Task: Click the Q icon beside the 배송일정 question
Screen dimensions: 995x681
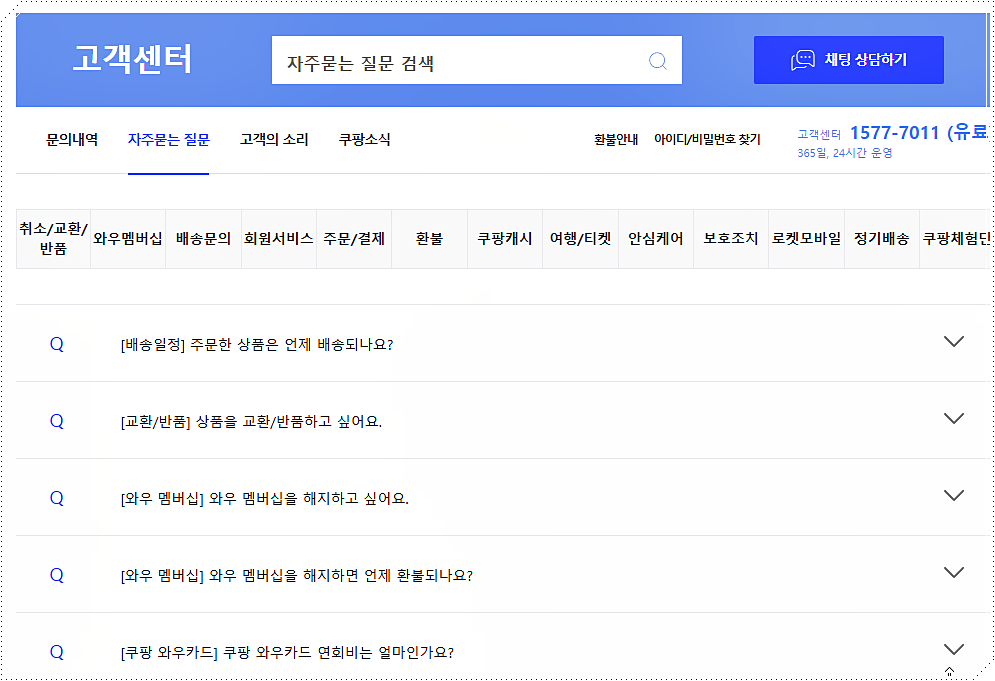Action: point(57,343)
